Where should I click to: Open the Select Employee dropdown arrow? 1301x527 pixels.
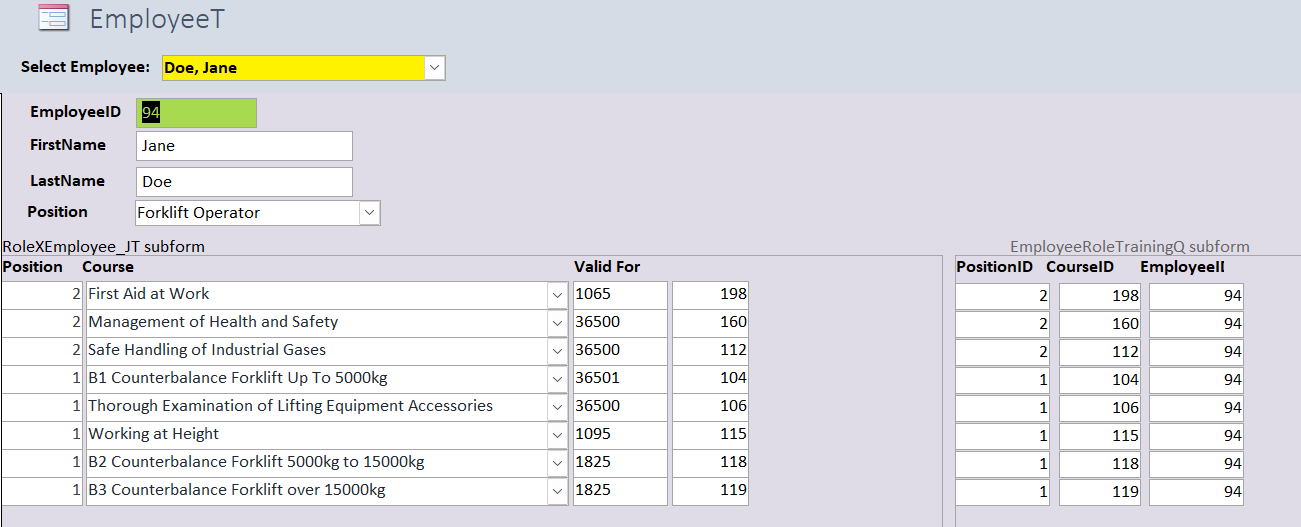coord(434,68)
